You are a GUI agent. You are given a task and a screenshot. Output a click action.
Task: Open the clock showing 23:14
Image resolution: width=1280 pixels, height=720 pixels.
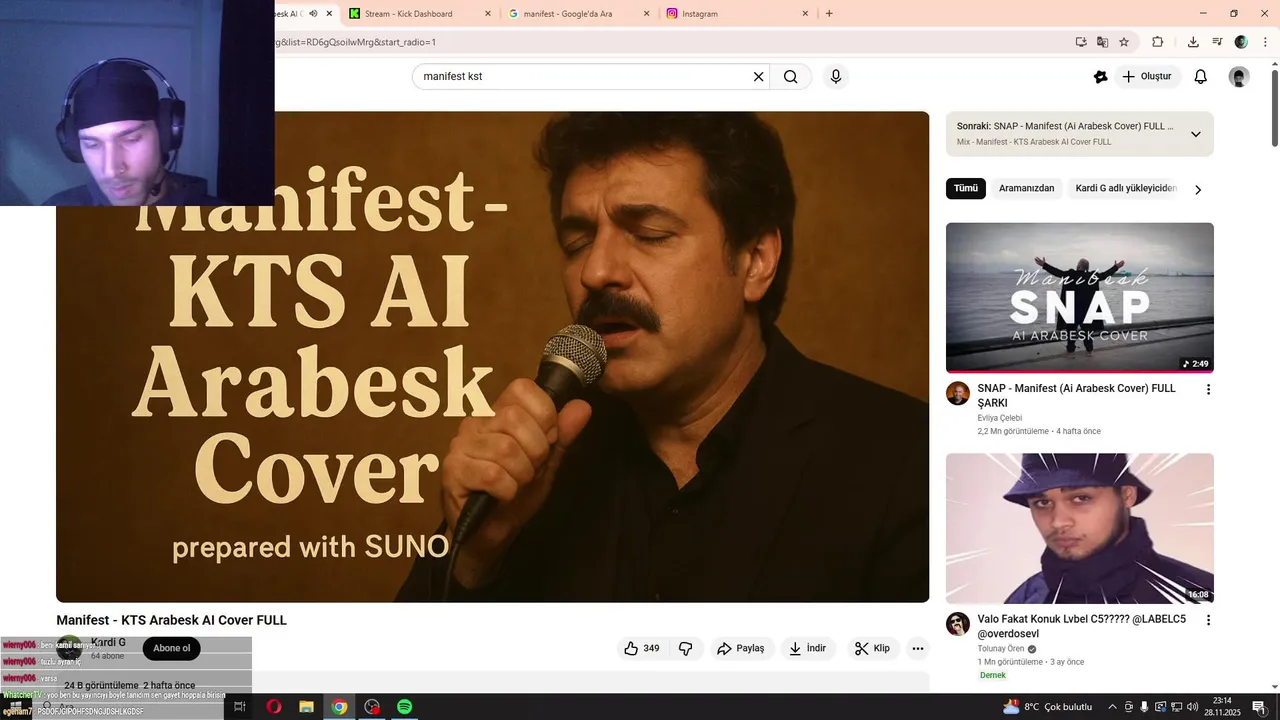(x=1222, y=707)
